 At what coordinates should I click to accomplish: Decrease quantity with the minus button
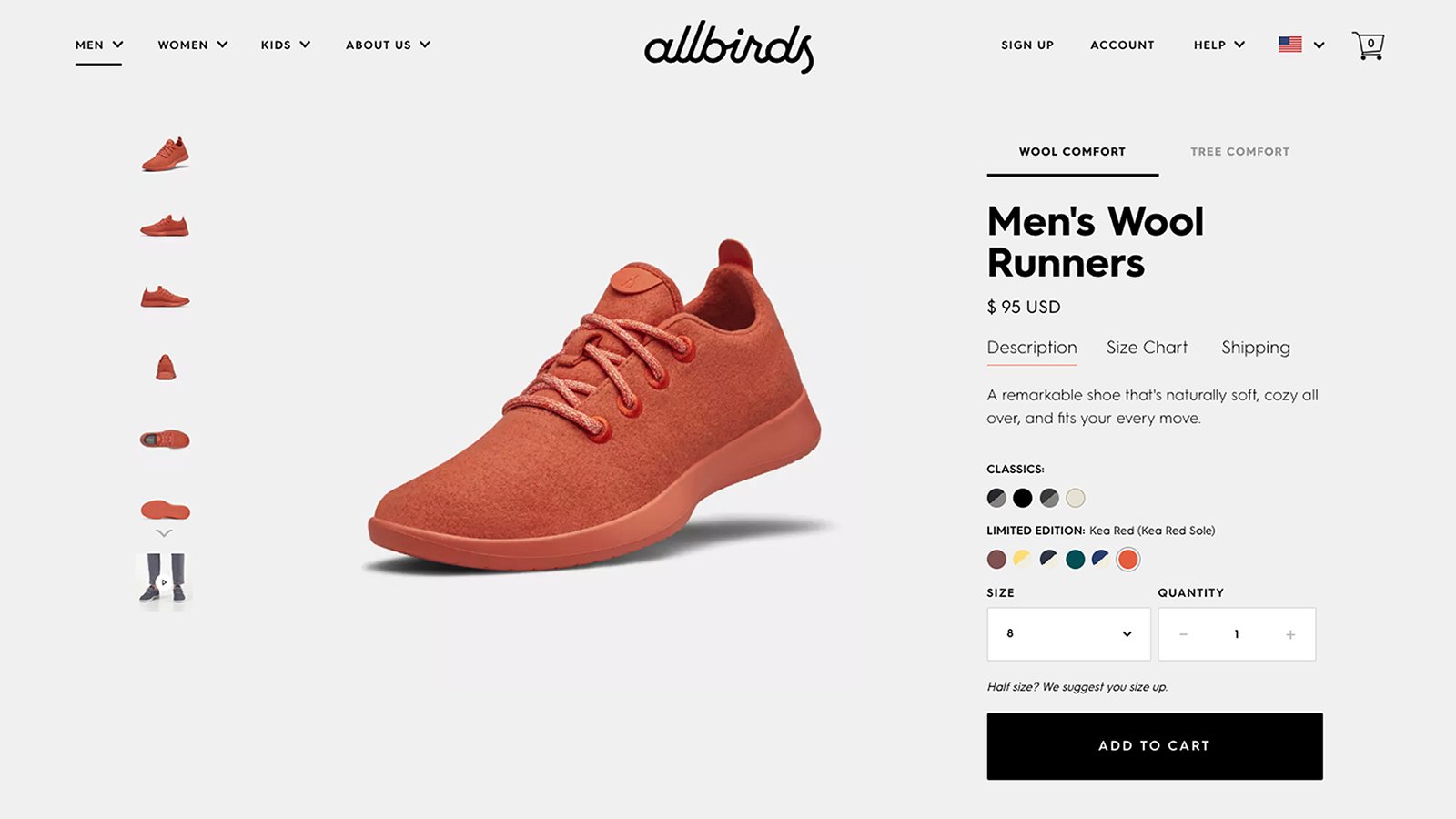click(1183, 634)
